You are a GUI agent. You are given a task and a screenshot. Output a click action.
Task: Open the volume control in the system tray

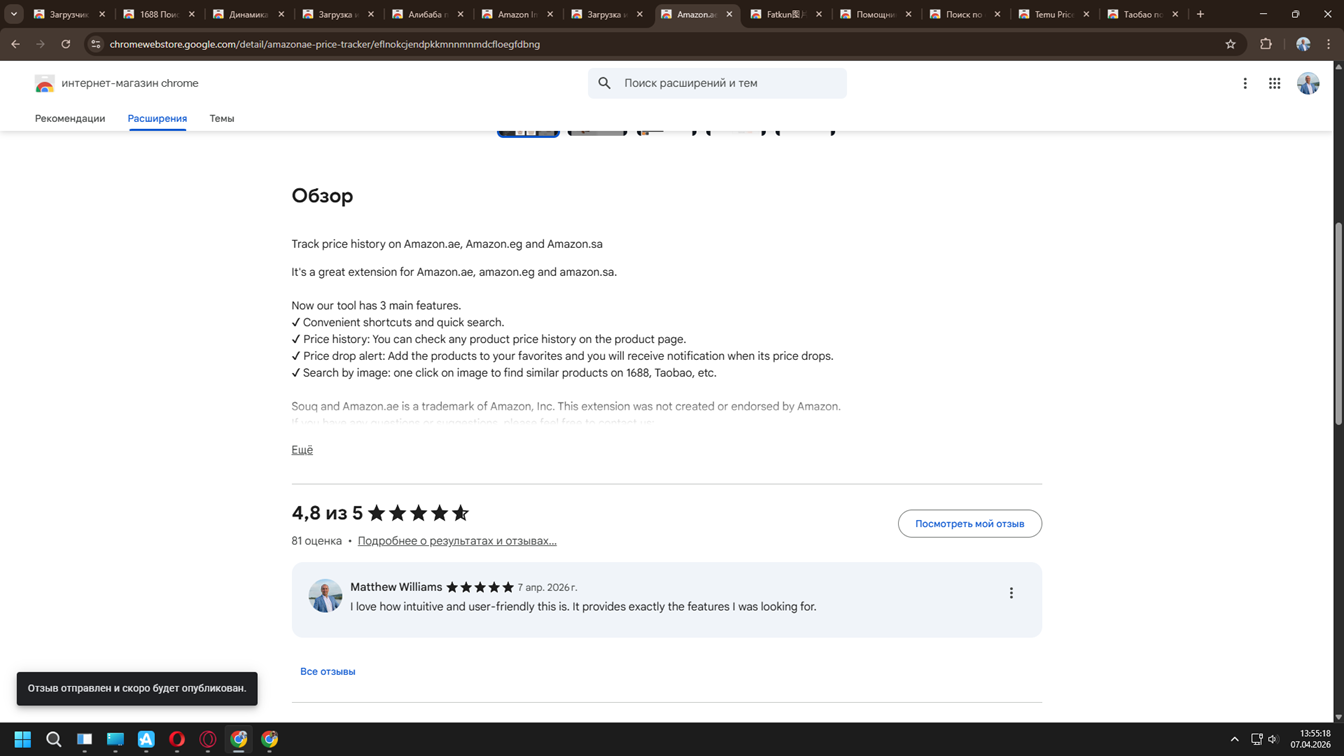pyautogui.click(x=1273, y=739)
